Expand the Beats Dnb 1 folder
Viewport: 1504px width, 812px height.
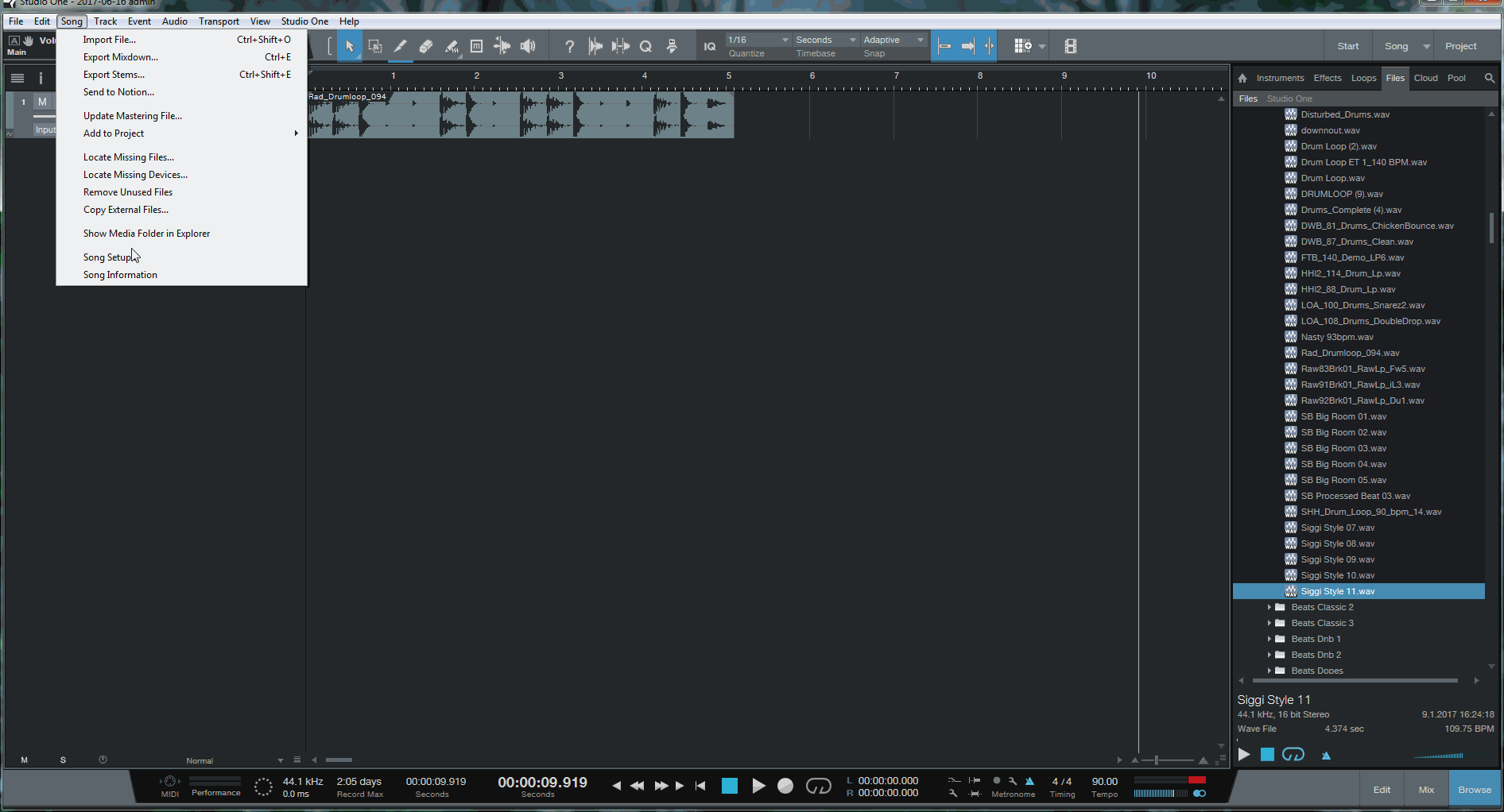(x=1269, y=639)
